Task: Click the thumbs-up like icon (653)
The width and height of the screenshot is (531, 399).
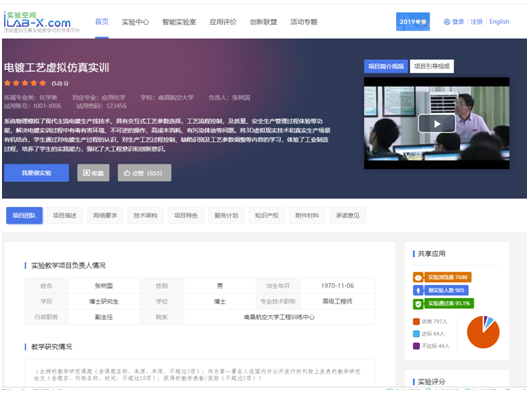Action: click(127, 173)
